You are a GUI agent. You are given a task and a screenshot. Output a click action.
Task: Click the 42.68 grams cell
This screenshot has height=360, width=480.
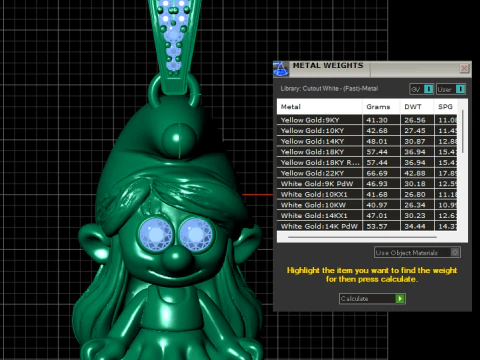tap(381, 131)
